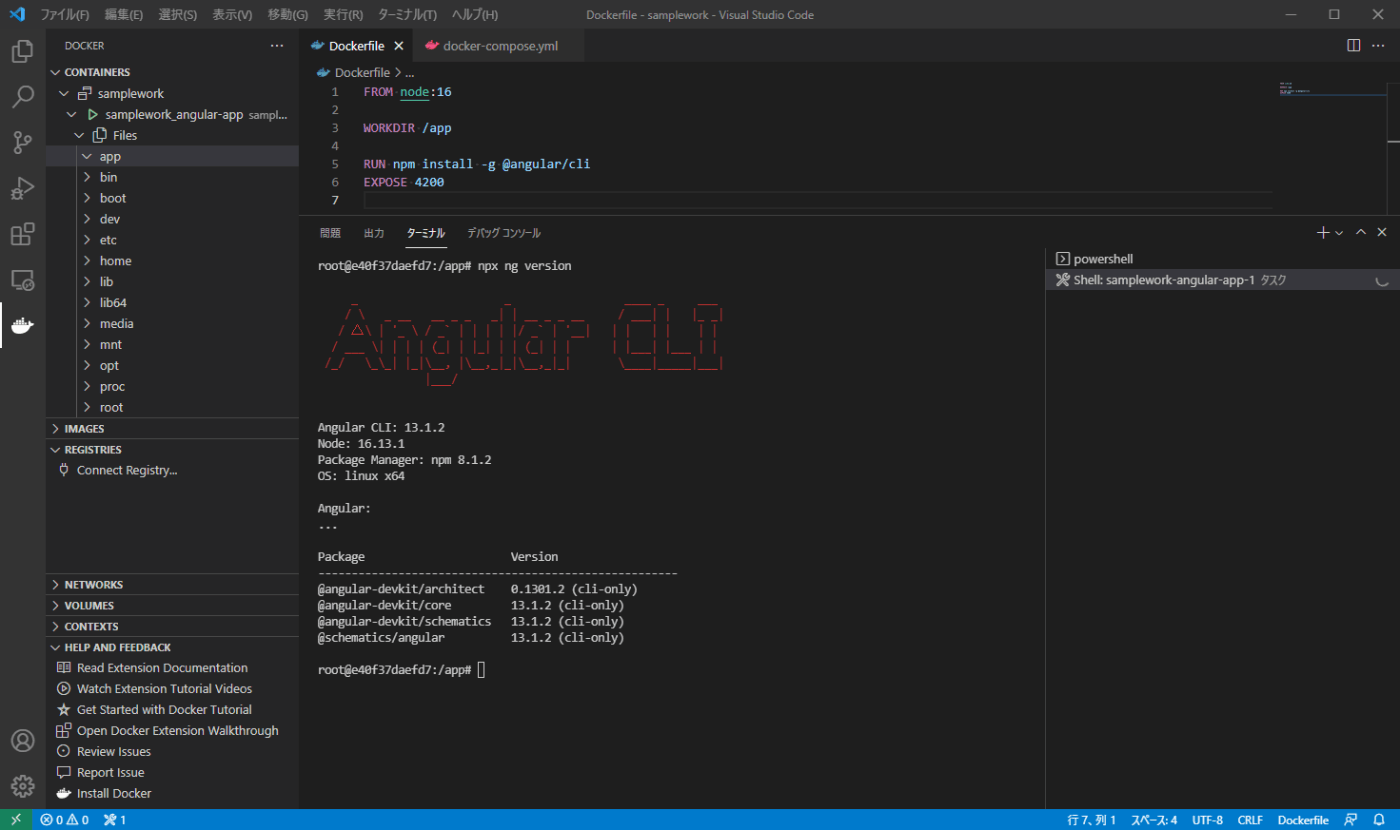Change UTF-8 encoding in status bar
The height and width of the screenshot is (830, 1400).
coord(1205,820)
